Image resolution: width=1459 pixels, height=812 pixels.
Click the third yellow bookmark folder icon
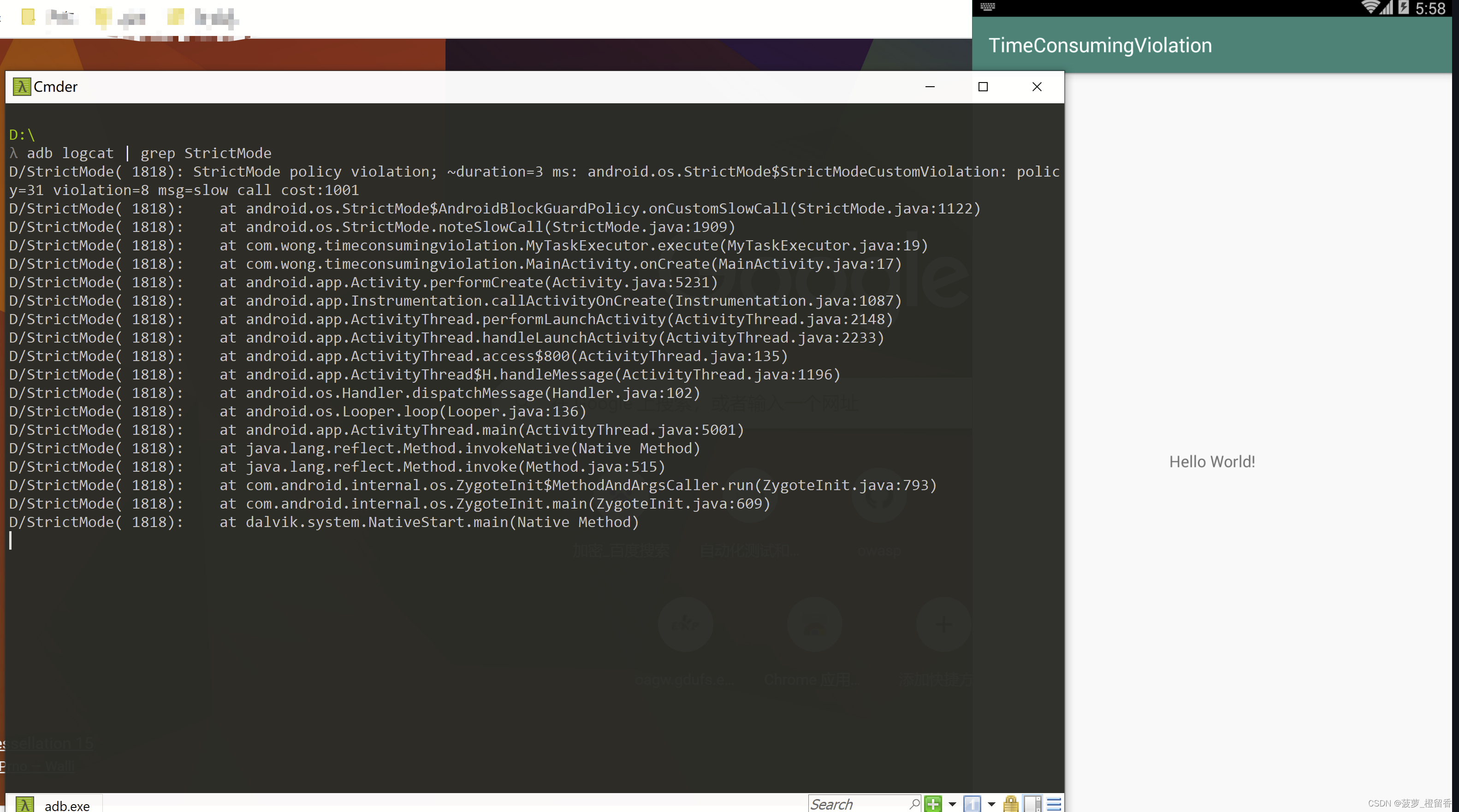176,17
